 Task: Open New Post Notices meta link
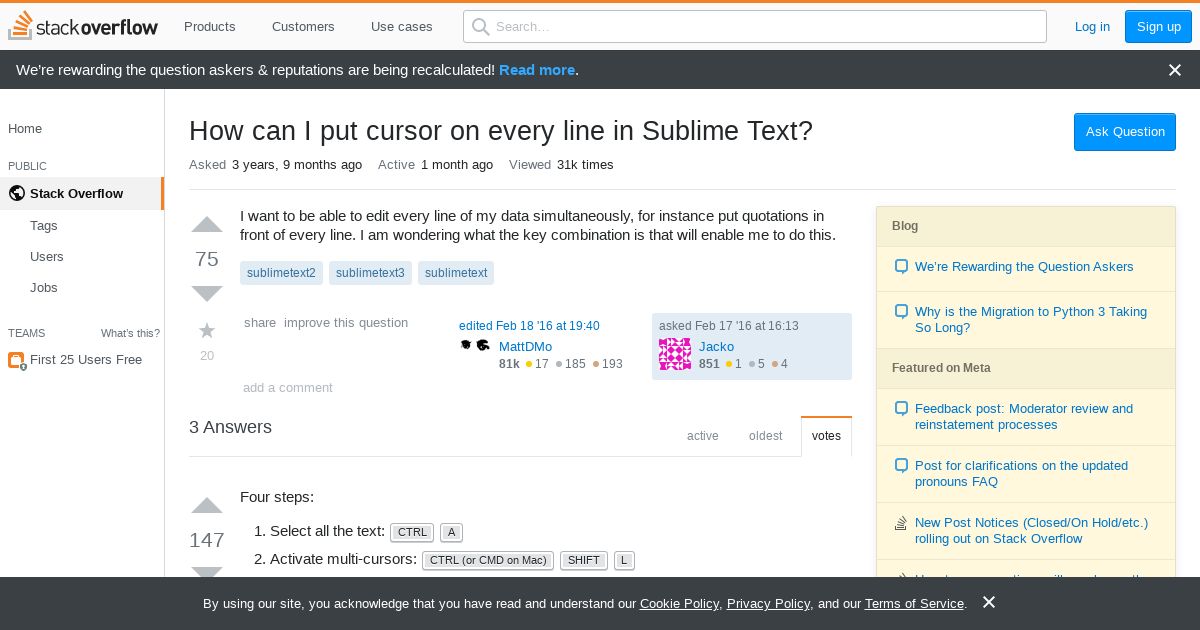(1031, 531)
